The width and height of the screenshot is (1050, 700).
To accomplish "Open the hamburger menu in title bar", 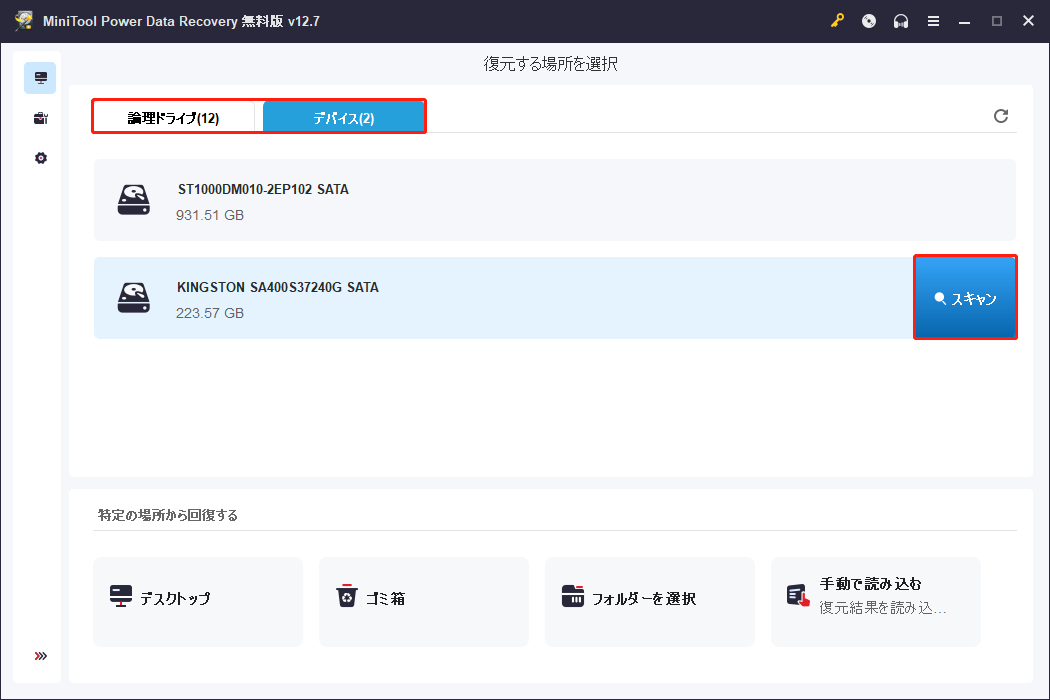I will (933, 20).
